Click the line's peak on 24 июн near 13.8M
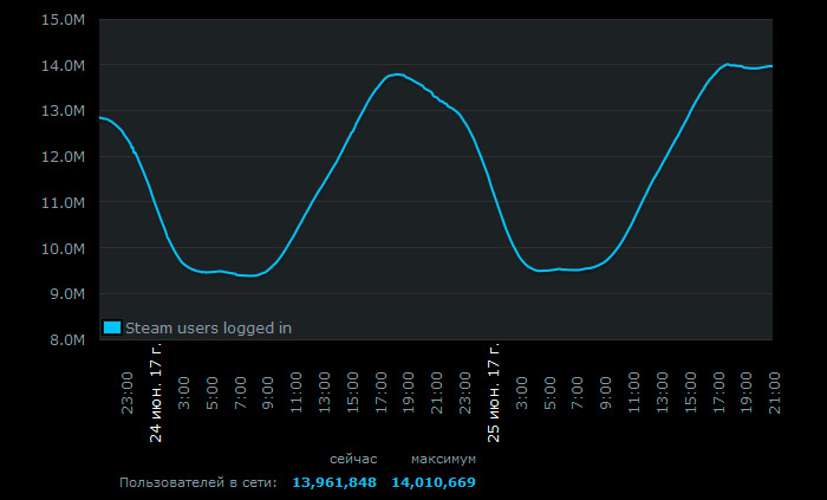Viewport: 827px width, 500px height. click(x=397, y=74)
